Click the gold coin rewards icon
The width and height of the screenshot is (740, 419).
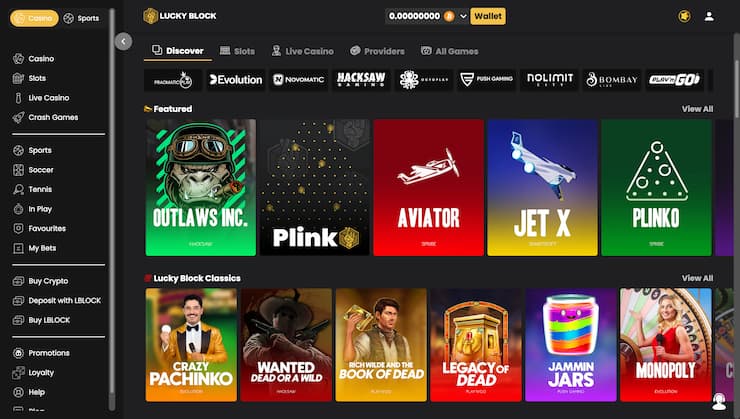click(x=684, y=17)
